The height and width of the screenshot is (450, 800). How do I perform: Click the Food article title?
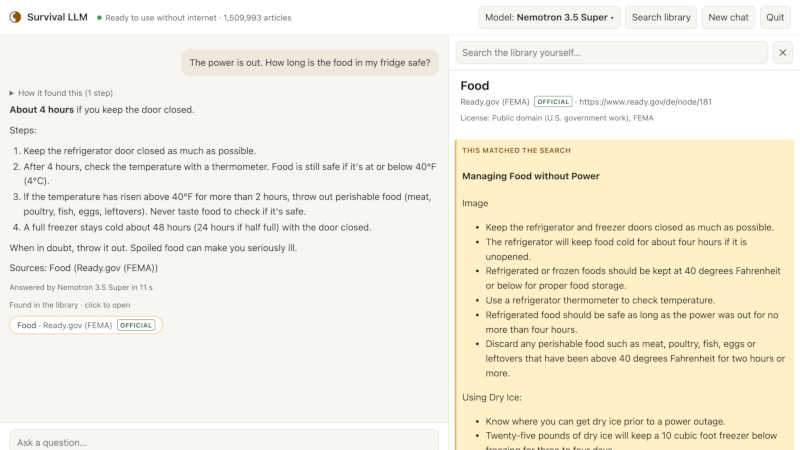pos(474,86)
